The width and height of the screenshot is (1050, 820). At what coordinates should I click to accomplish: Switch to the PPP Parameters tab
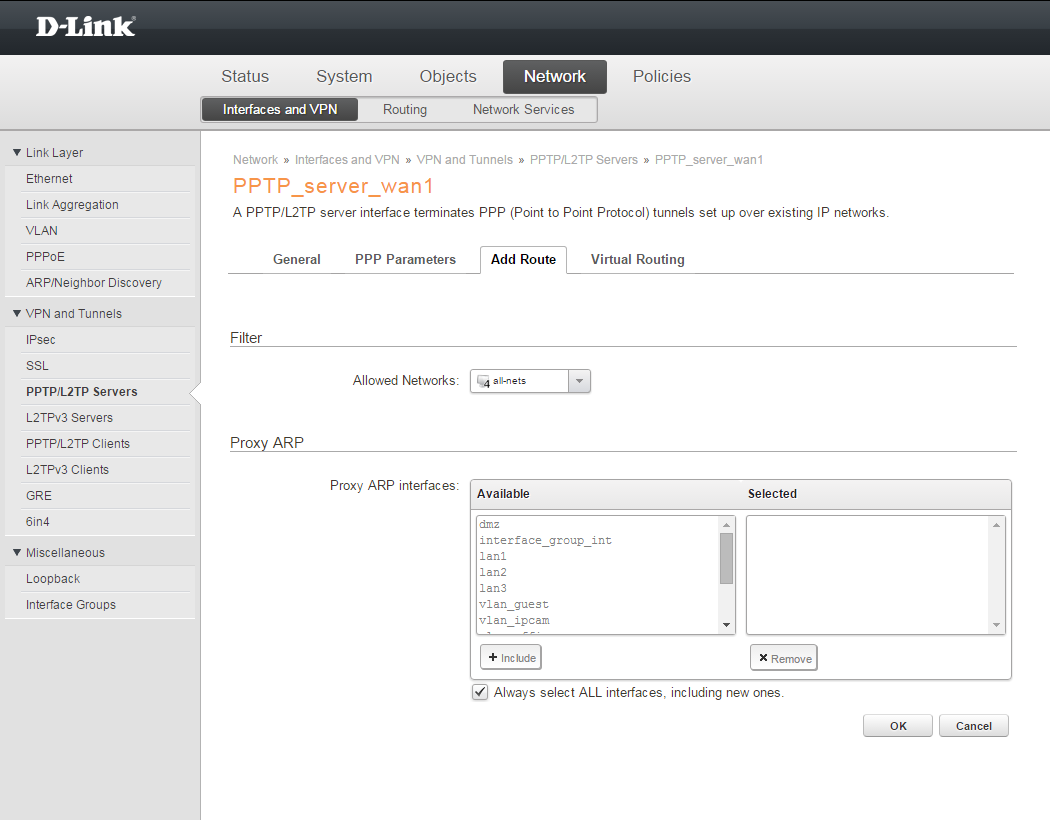405,259
